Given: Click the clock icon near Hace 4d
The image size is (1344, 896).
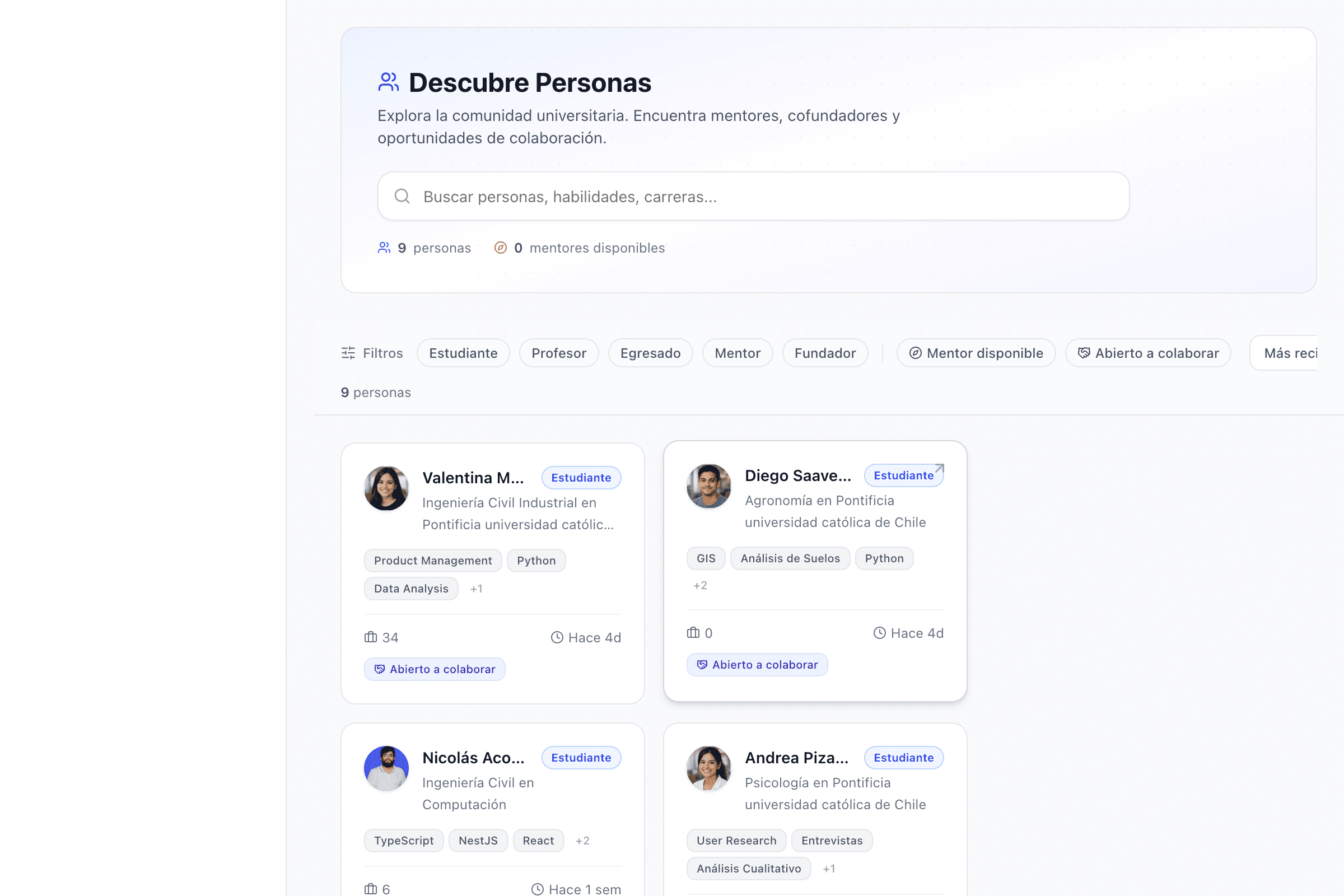Looking at the screenshot, I should click(x=557, y=637).
